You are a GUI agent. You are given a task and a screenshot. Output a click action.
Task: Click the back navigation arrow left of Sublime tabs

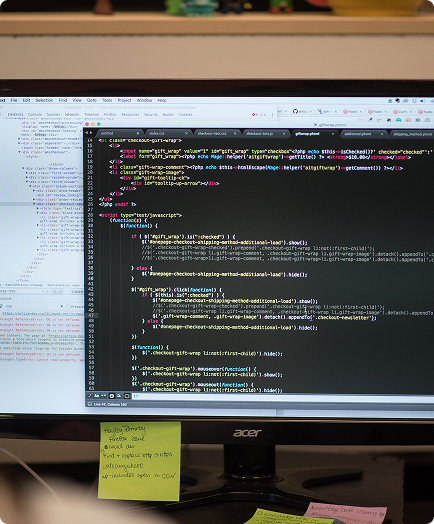[x=87, y=133]
